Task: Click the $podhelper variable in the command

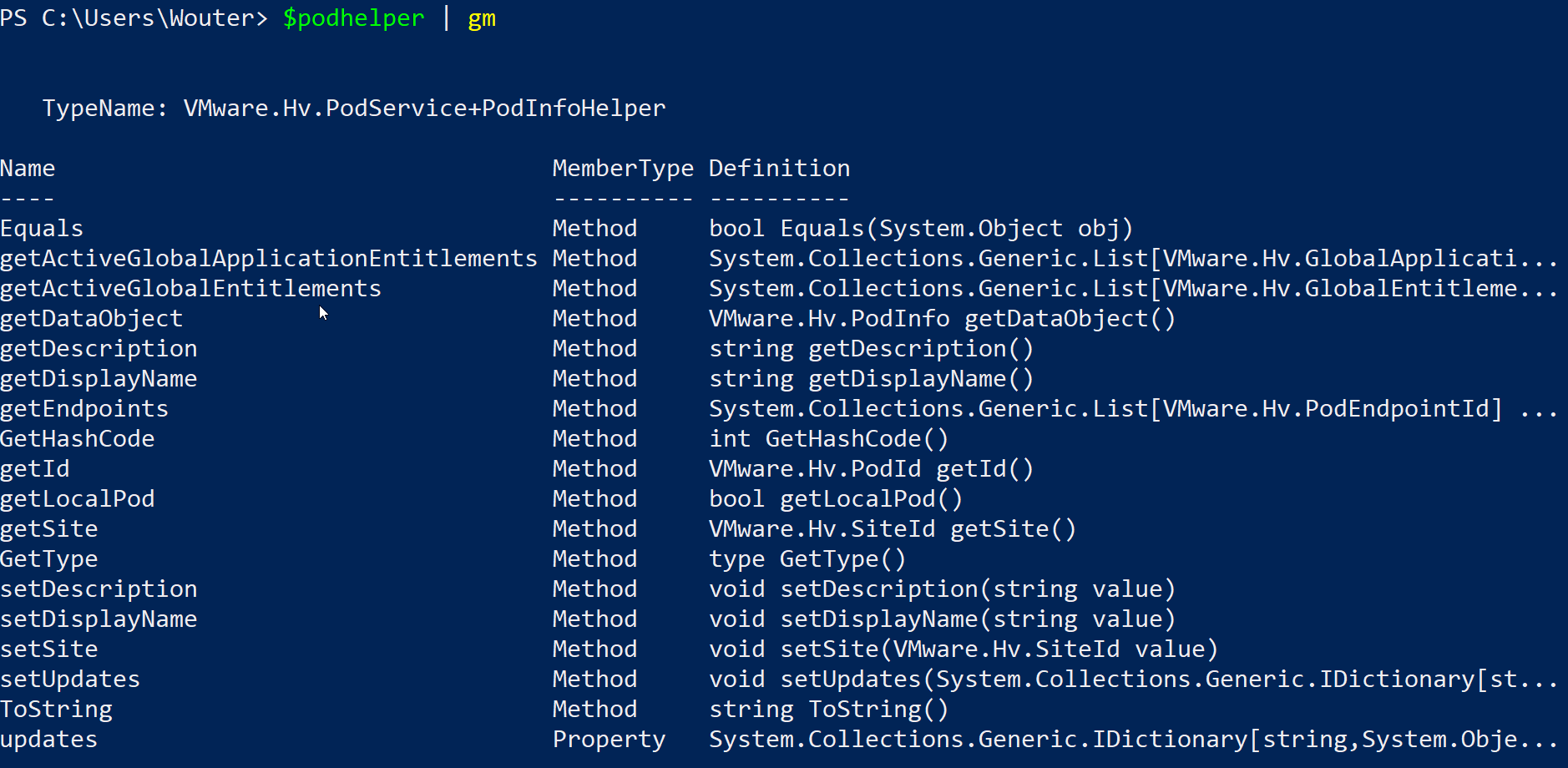Action: 353,18
